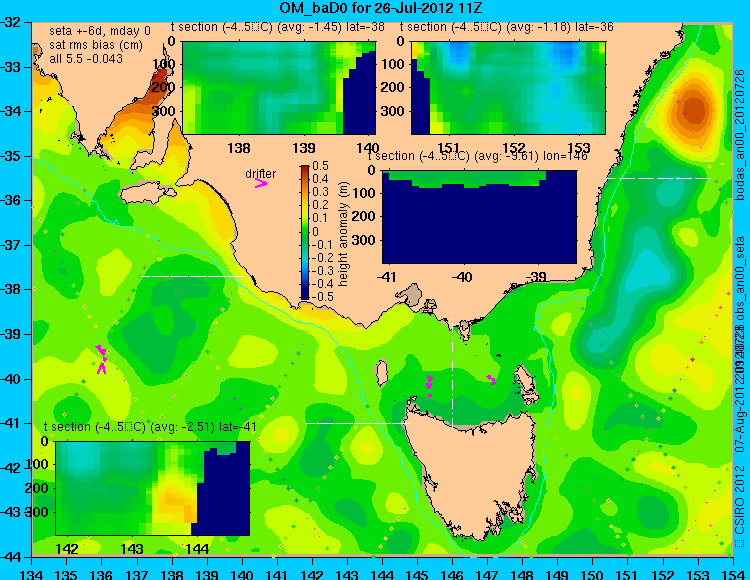Click the height anomaly color bar
Viewport: 750px width, 580px height.
click(305, 232)
